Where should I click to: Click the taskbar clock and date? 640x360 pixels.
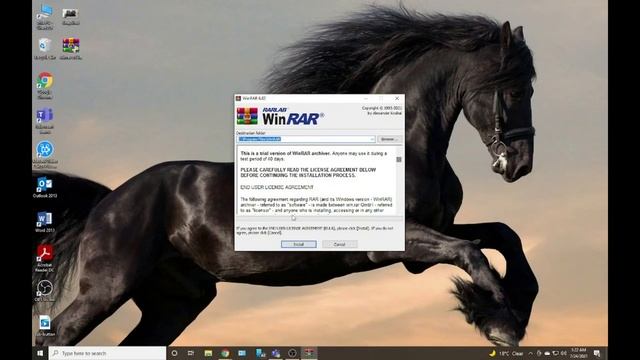coord(579,353)
